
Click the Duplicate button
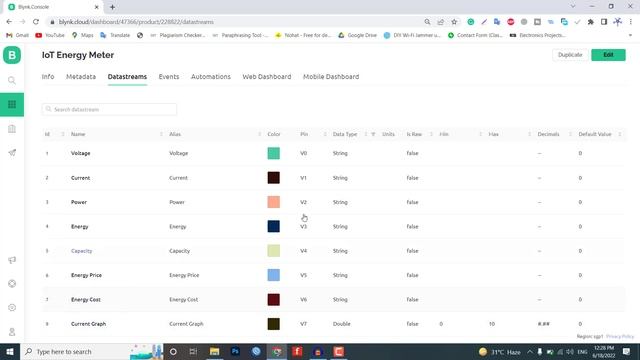tap(570, 55)
